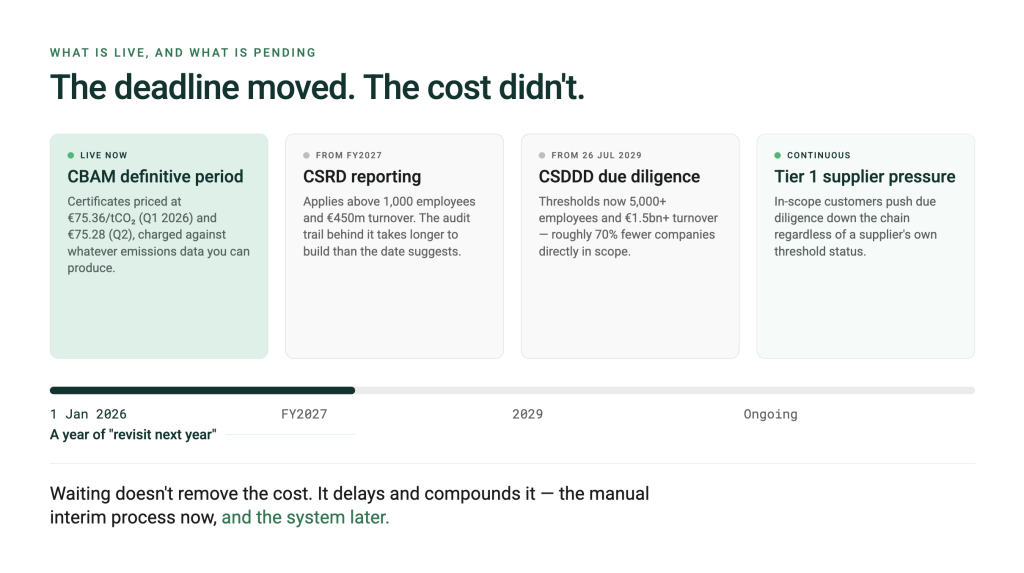Click the green dot beside CONTINUOUS
This screenshot has height=573, width=1024.
point(778,156)
